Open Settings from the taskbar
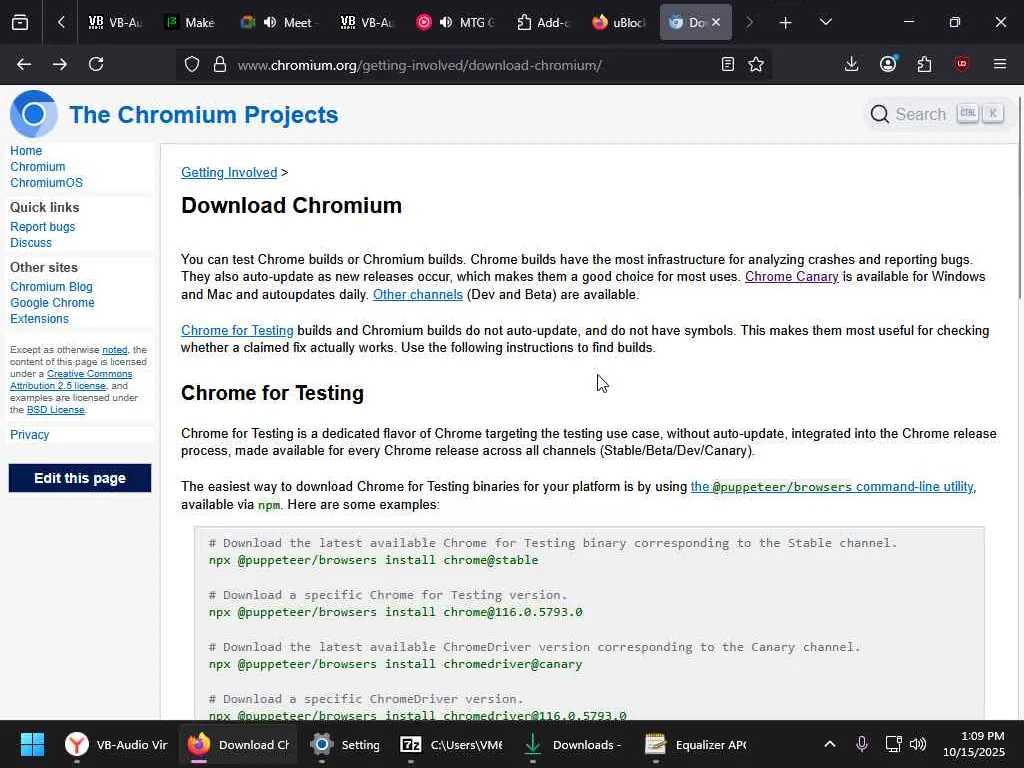The image size is (1024, 768). pos(344,744)
